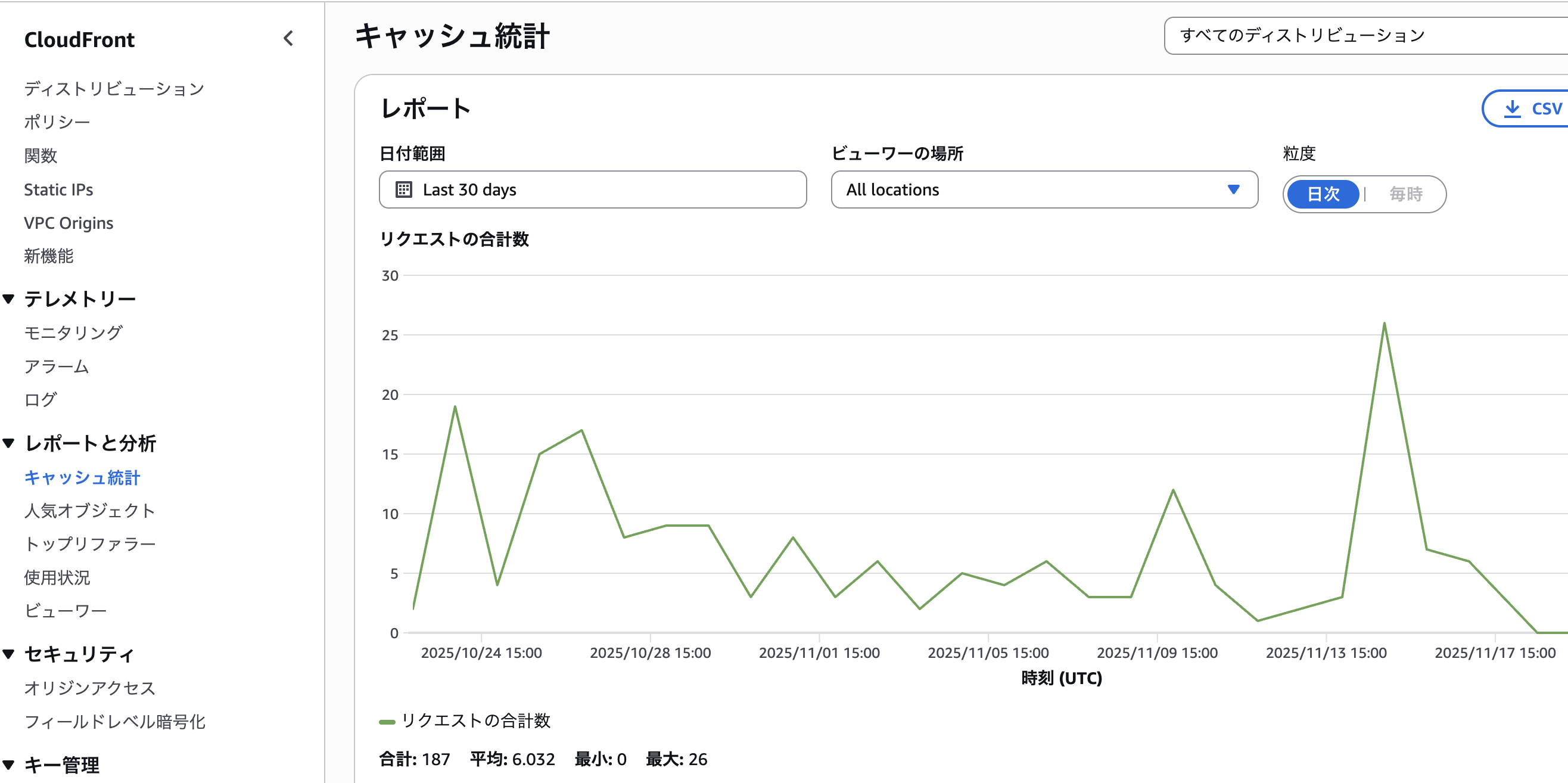Click the Last 30 days date range field
The height and width of the screenshot is (783, 1568).
(x=592, y=190)
